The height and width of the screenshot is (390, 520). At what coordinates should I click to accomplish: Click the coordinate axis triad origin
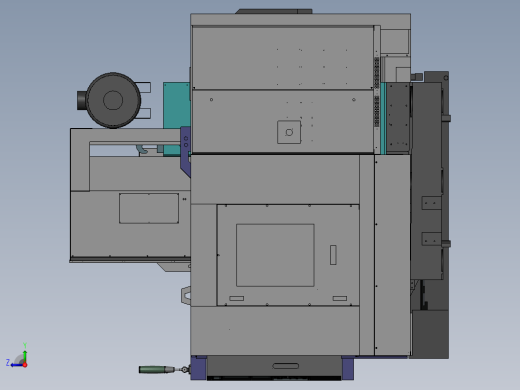pyautogui.click(x=25, y=365)
